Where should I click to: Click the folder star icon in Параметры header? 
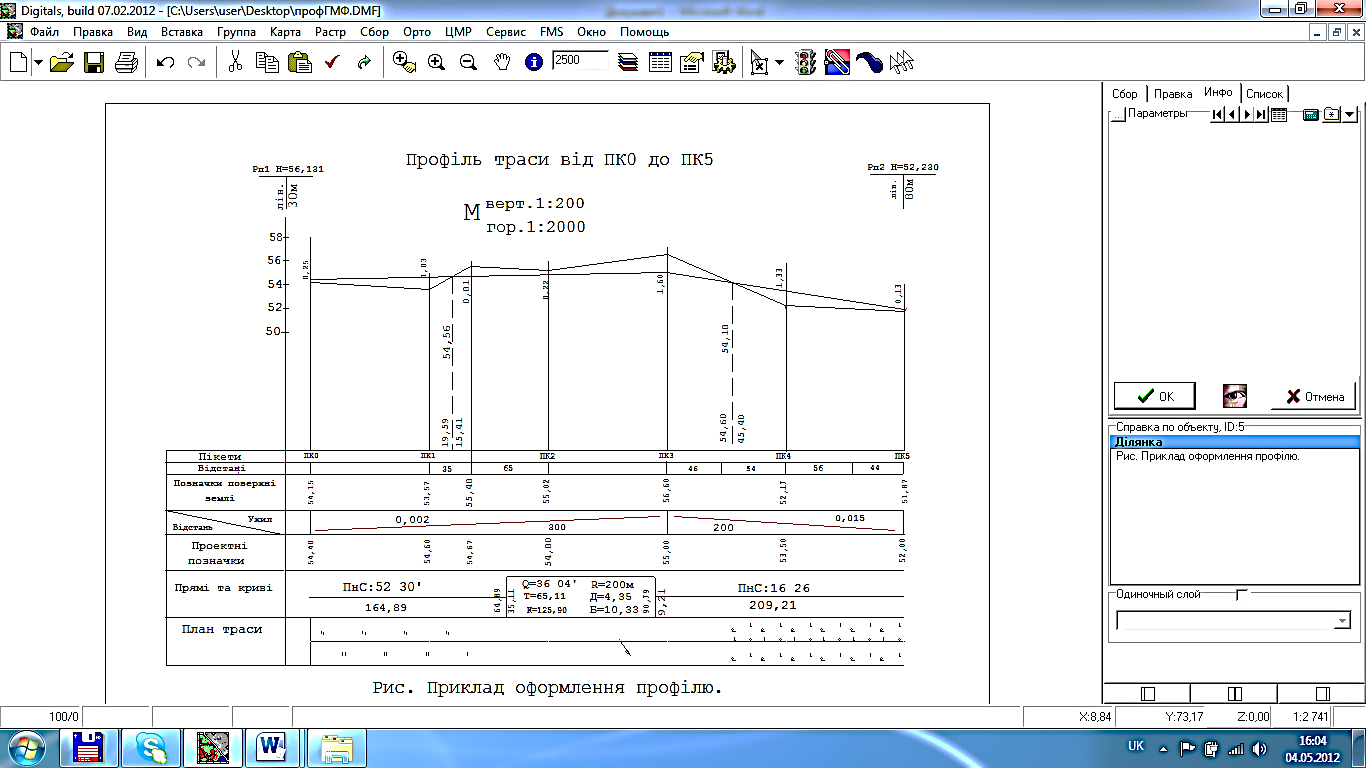click(x=1332, y=115)
